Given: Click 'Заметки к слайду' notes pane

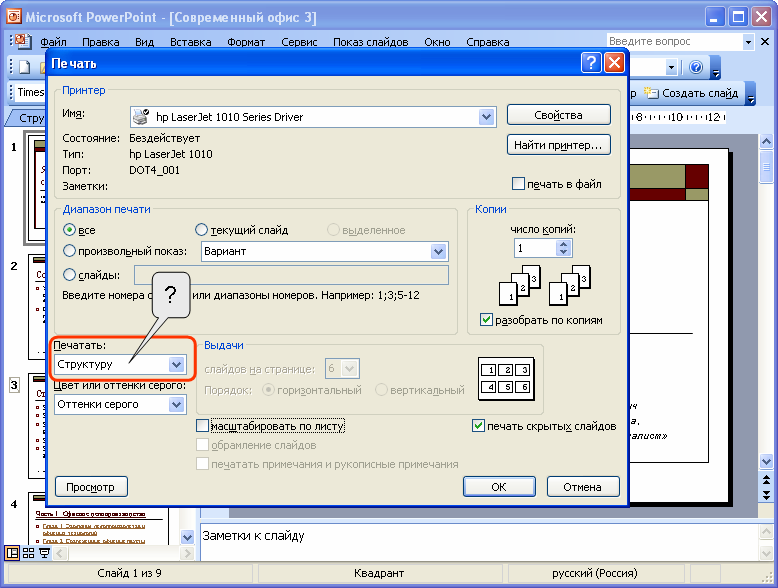Looking at the screenshot, I should [x=478, y=541].
